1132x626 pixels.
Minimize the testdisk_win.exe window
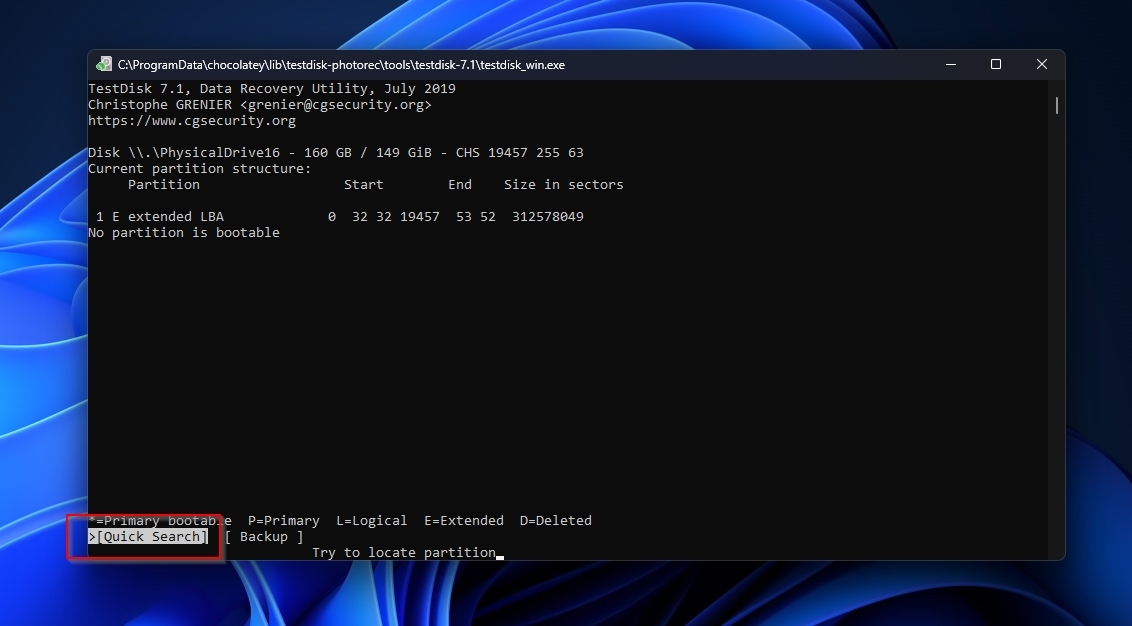click(x=951, y=64)
